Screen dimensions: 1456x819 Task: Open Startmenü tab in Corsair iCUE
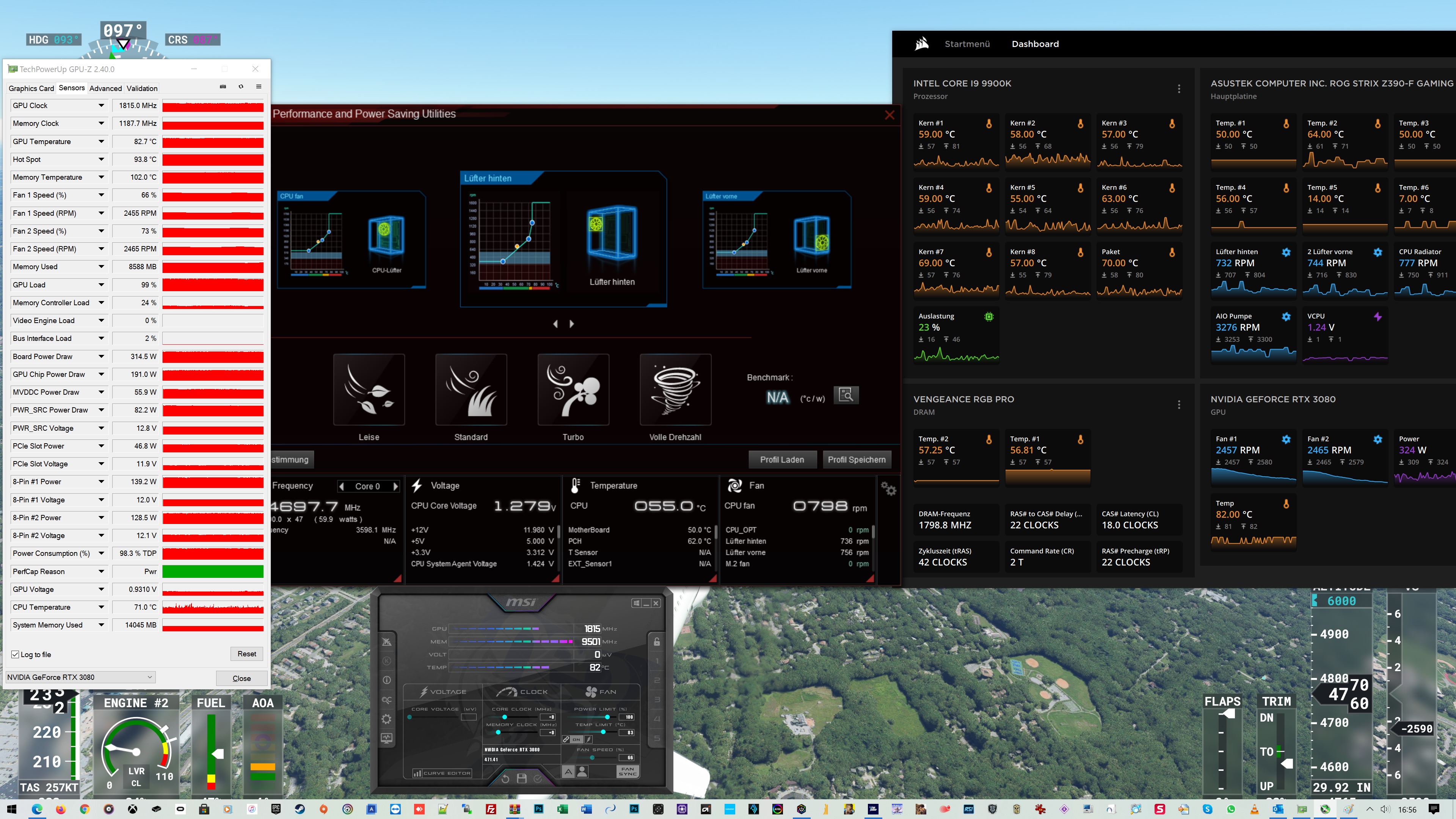[967, 44]
